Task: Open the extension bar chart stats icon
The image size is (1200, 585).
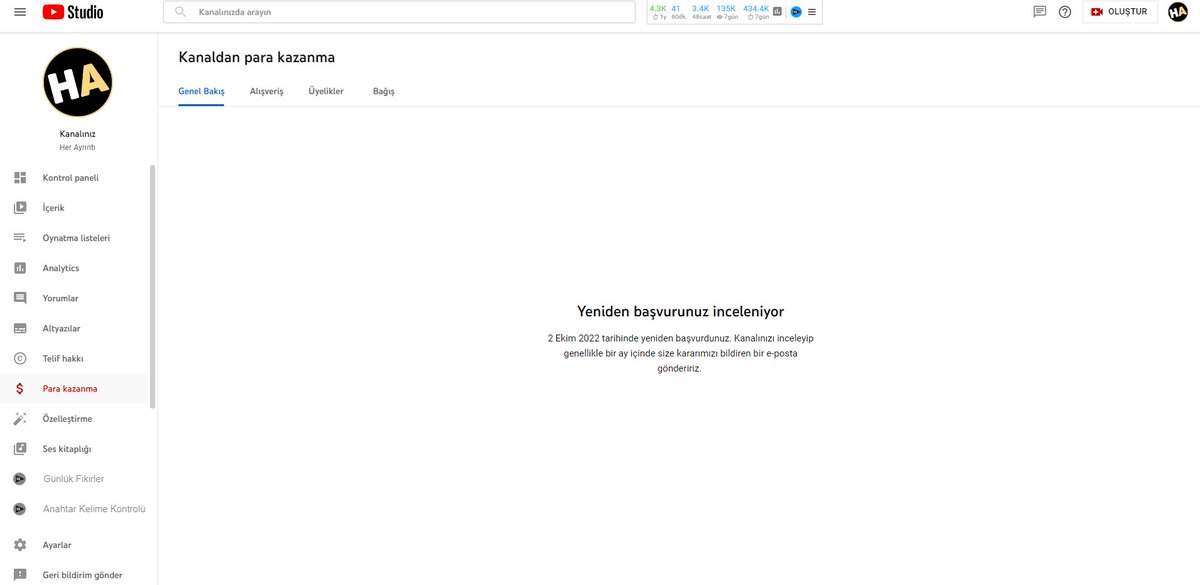Action: pos(777,12)
